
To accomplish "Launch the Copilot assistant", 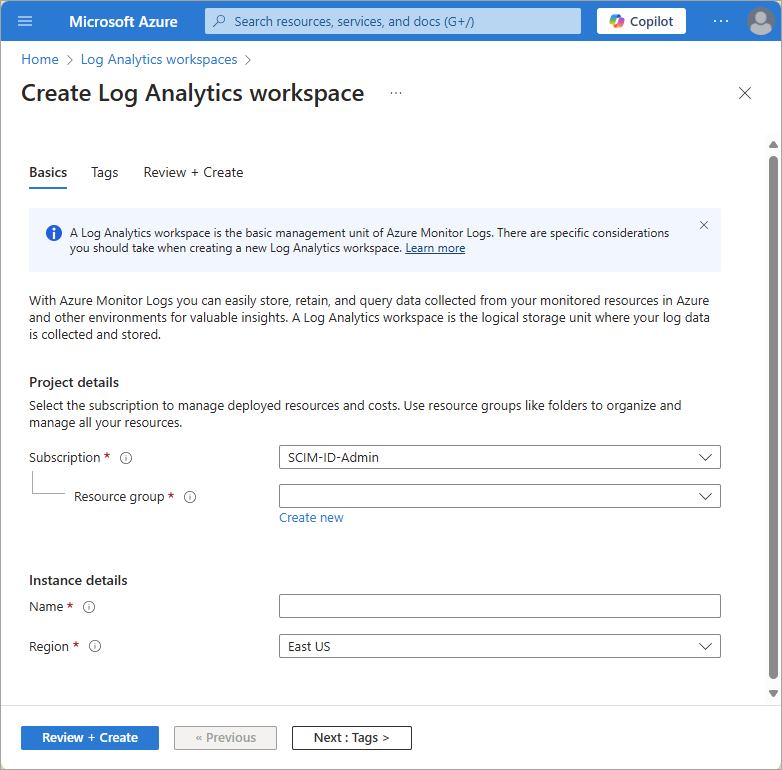I will click(641, 21).
